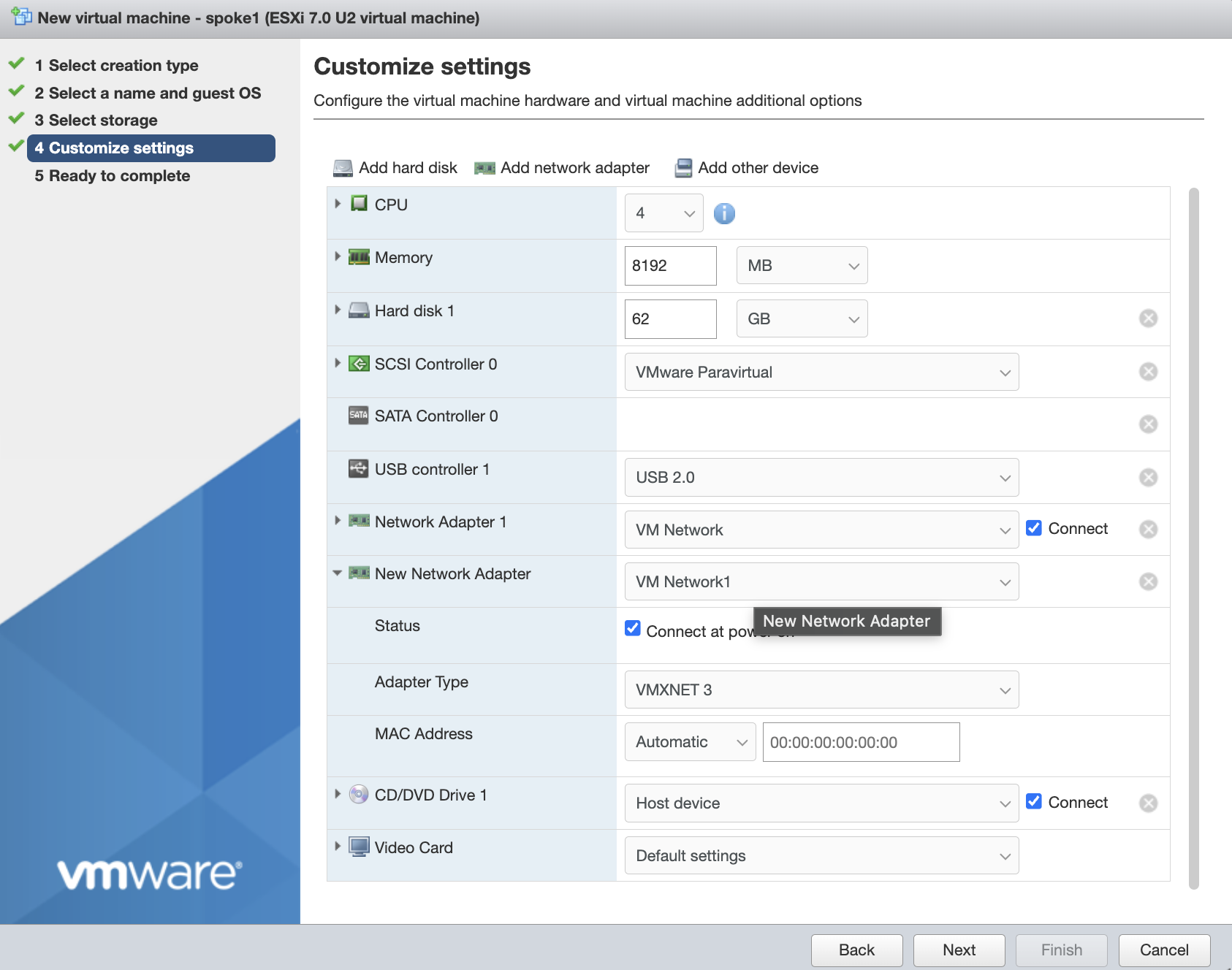This screenshot has width=1232, height=970.
Task: Click the MAC address input field
Action: pyautogui.click(x=861, y=742)
